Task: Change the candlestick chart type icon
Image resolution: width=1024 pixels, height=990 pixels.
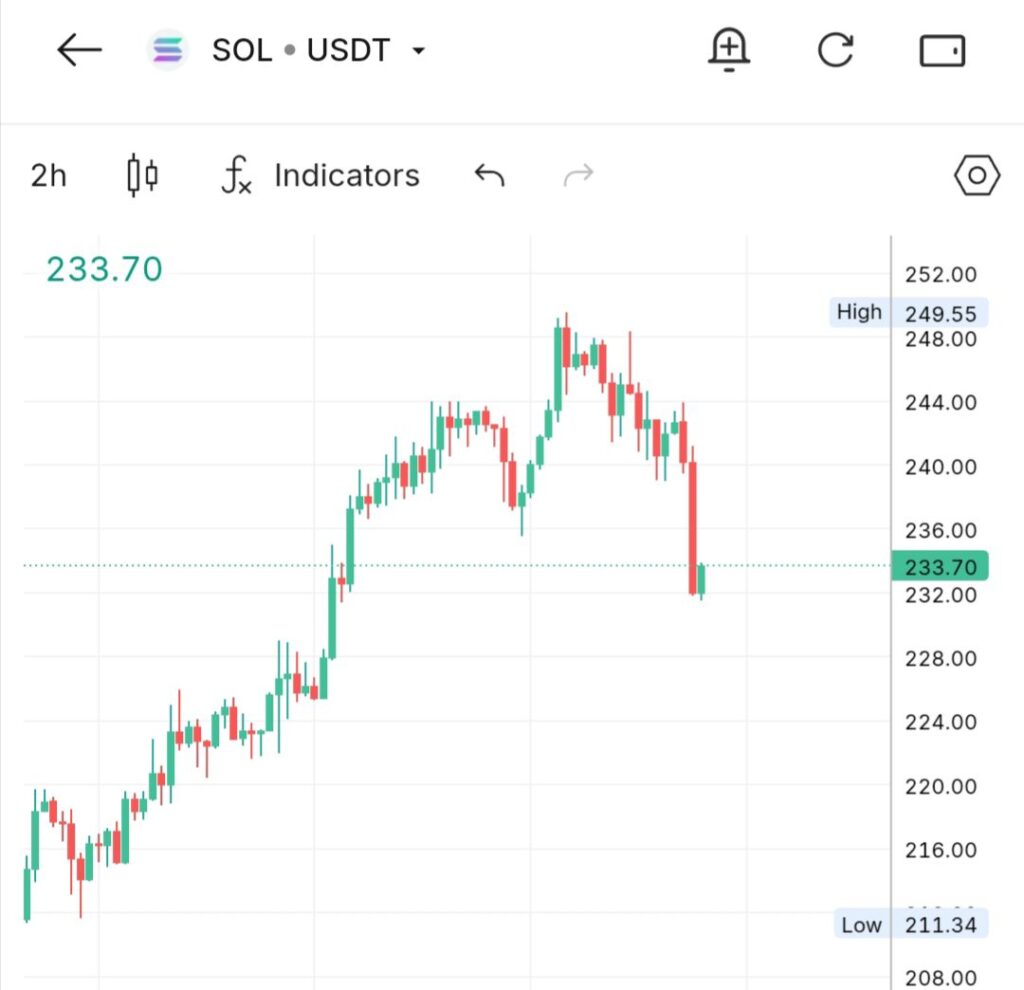Action: 142,176
